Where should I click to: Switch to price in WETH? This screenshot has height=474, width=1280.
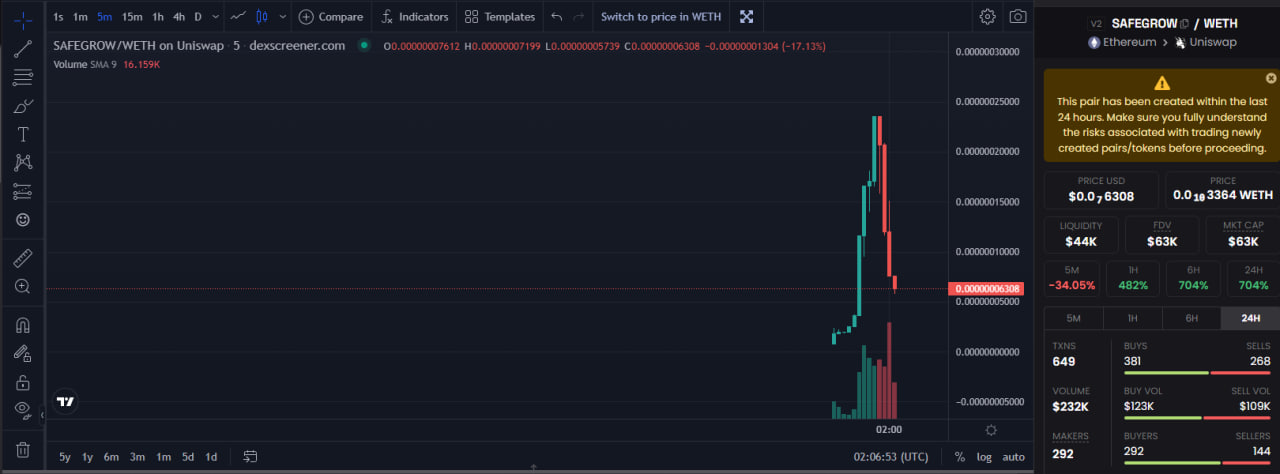pyautogui.click(x=661, y=16)
